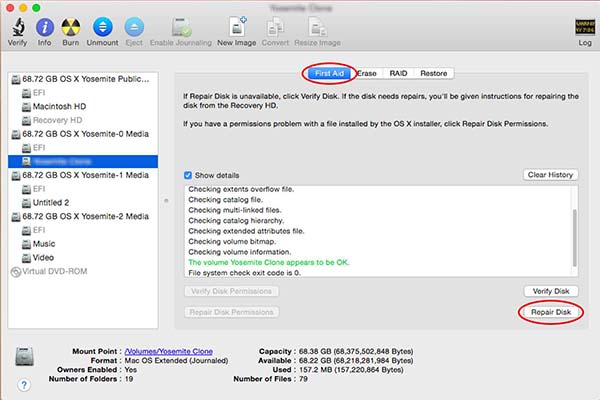The width and height of the screenshot is (600, 400).
Task: Open disk Info from the toolbar
Action: click(45, 28)
